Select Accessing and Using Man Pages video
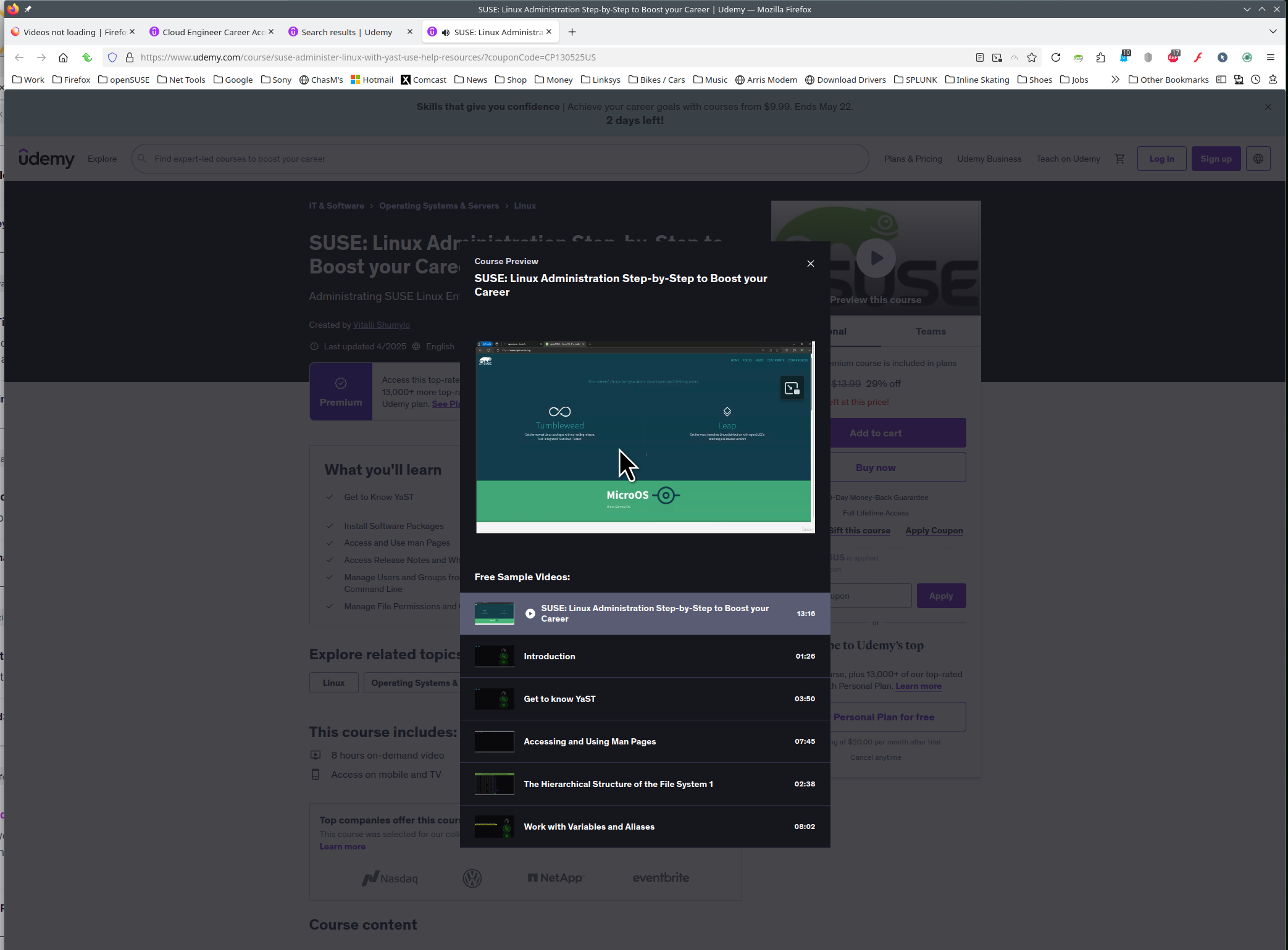1288x950 pixels. [x=645, y=741]
